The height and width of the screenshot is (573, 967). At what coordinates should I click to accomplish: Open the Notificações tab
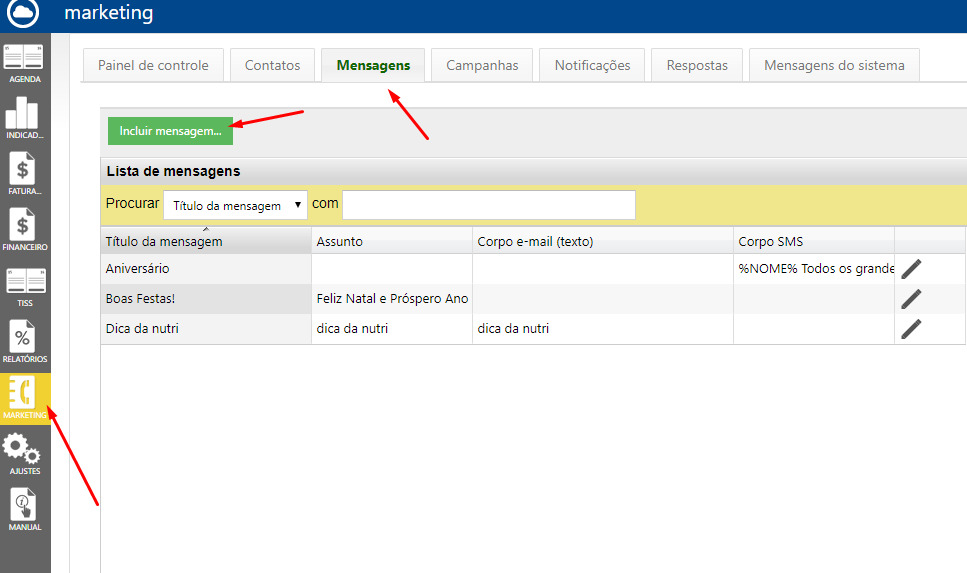pyautogui.click(x=592, y=65)
